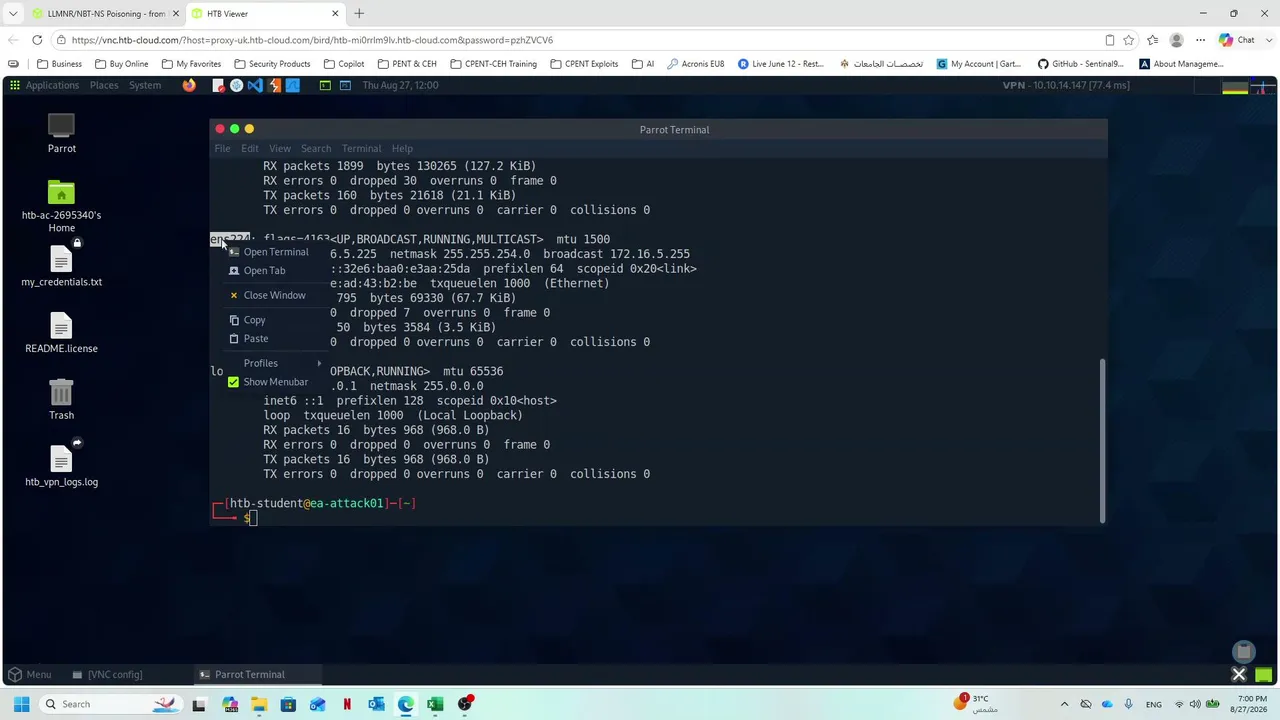Open the terminal Help menu

pos(402,148)
